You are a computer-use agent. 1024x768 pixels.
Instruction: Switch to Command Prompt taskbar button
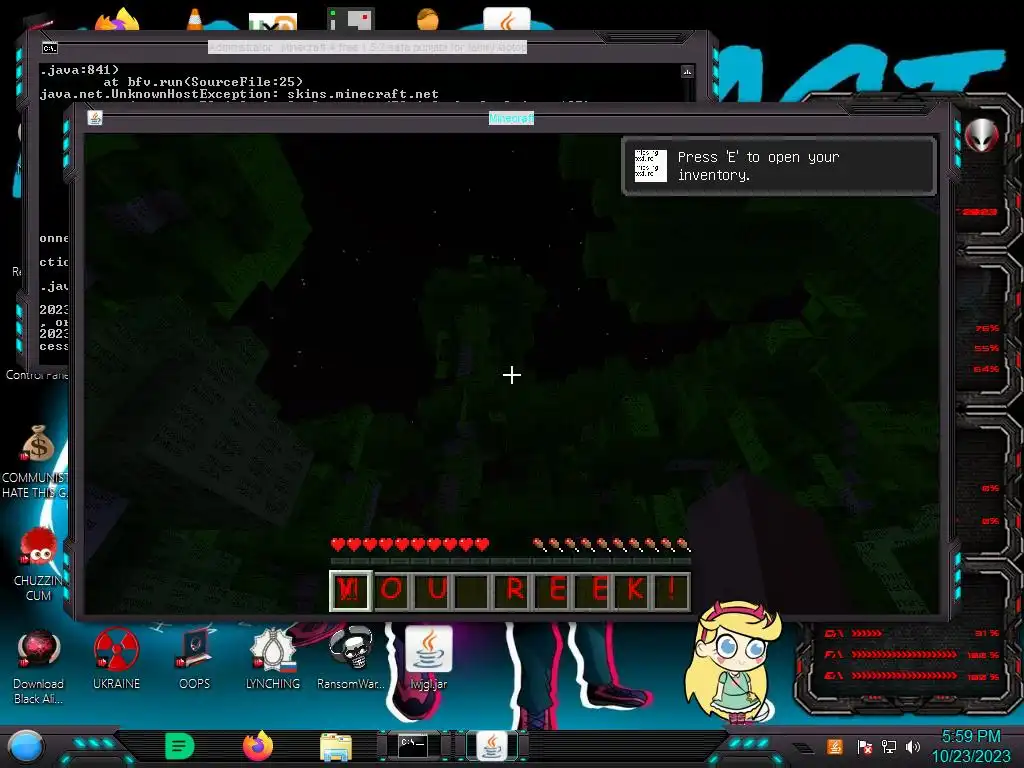tap(413, 746)
